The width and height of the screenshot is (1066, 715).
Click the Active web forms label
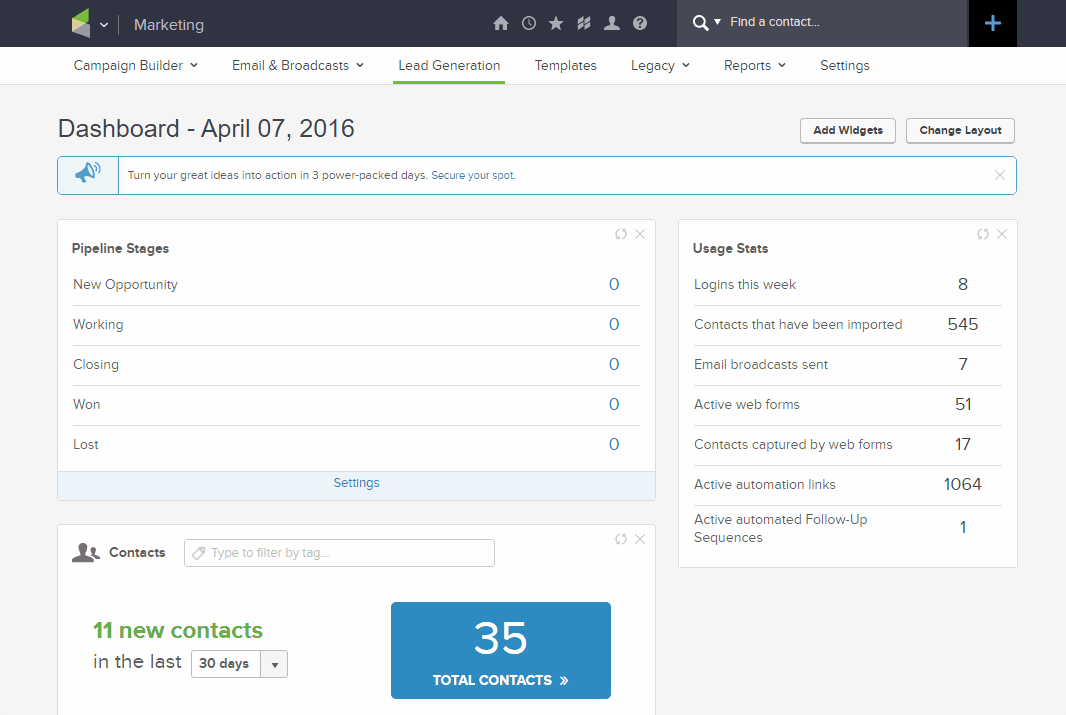pos(746,404)
